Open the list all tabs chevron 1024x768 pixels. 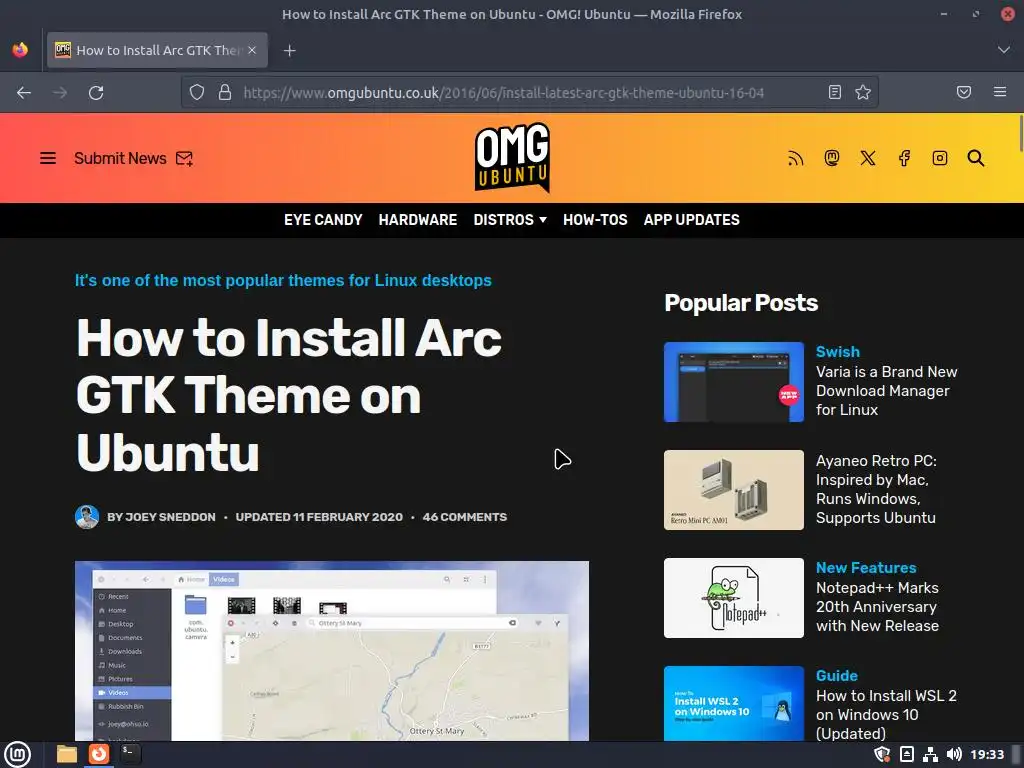click(1004, 50)
